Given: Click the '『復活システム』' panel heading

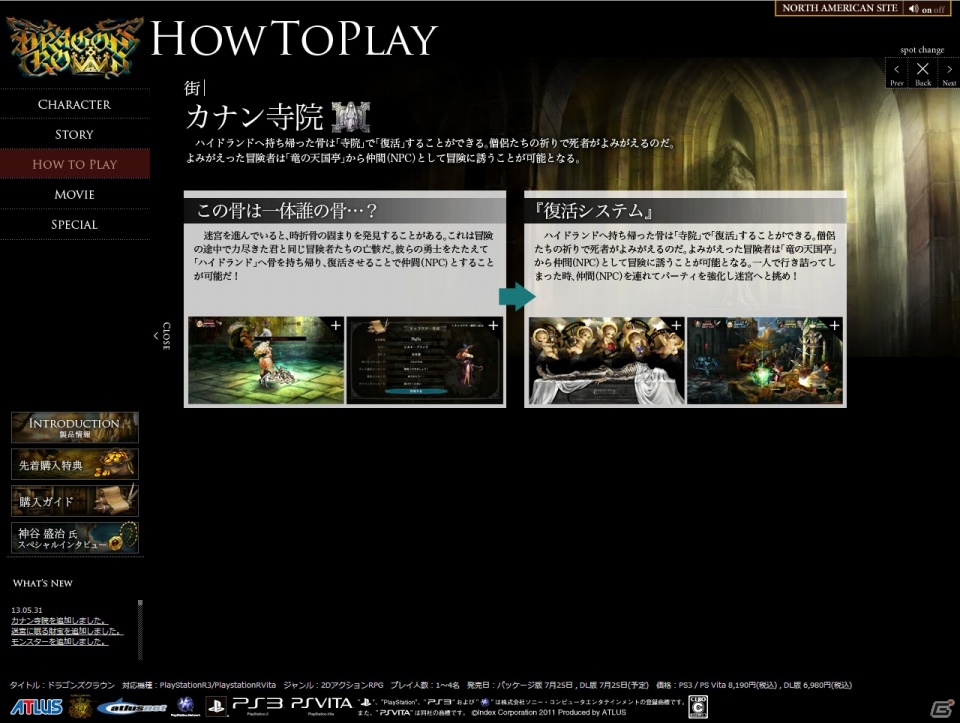Looking at the screenshot, I should [x=594, y=211].
